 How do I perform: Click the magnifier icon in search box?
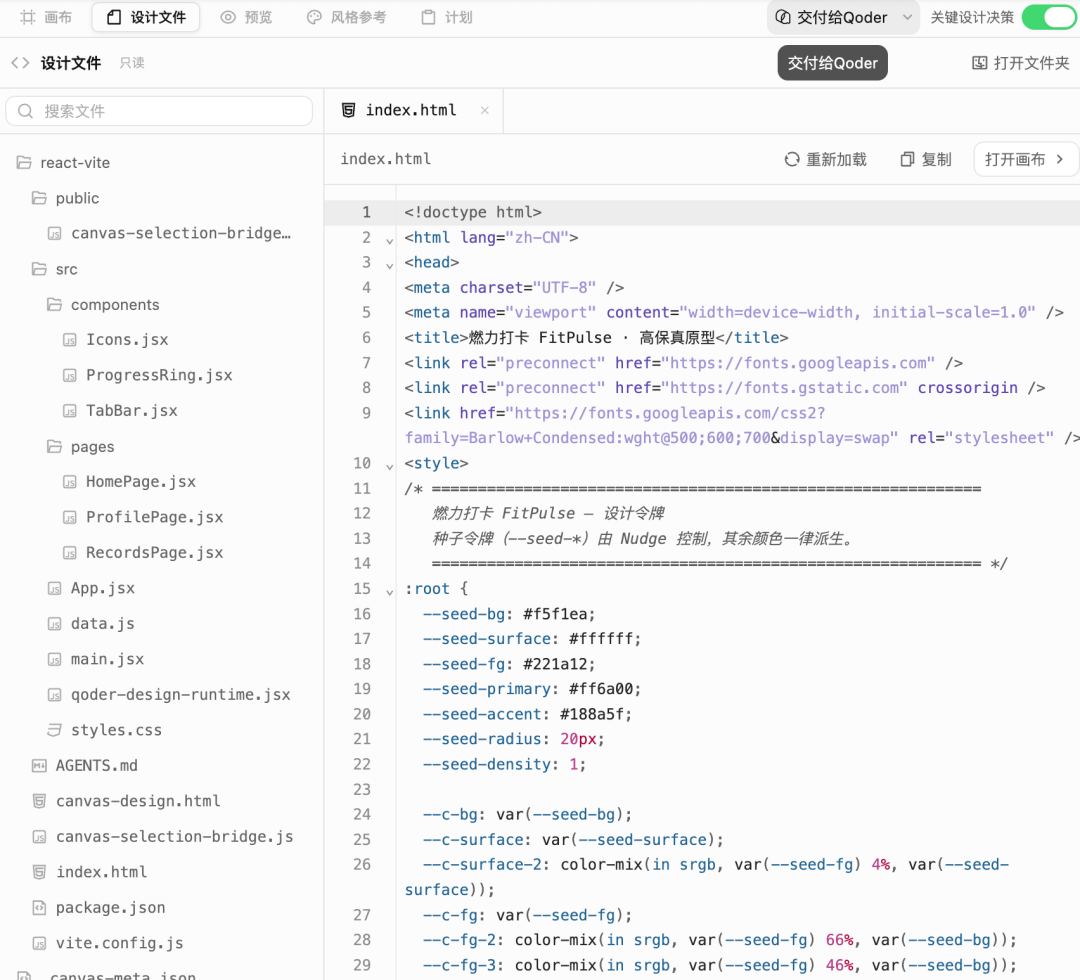[25, 111]
